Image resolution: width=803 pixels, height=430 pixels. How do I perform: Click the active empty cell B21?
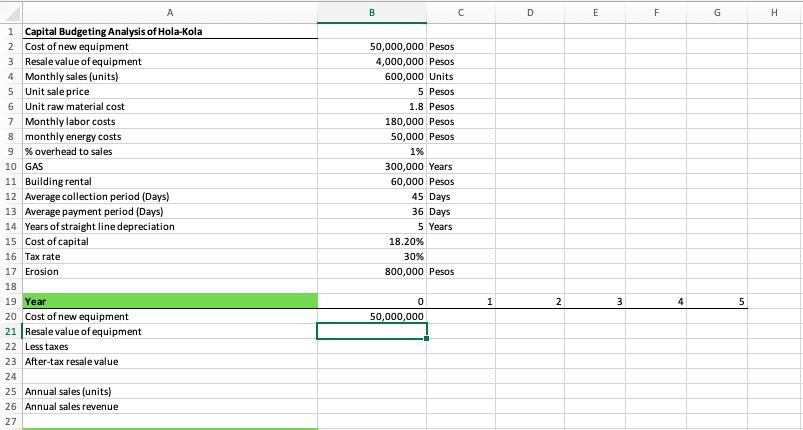372,331
